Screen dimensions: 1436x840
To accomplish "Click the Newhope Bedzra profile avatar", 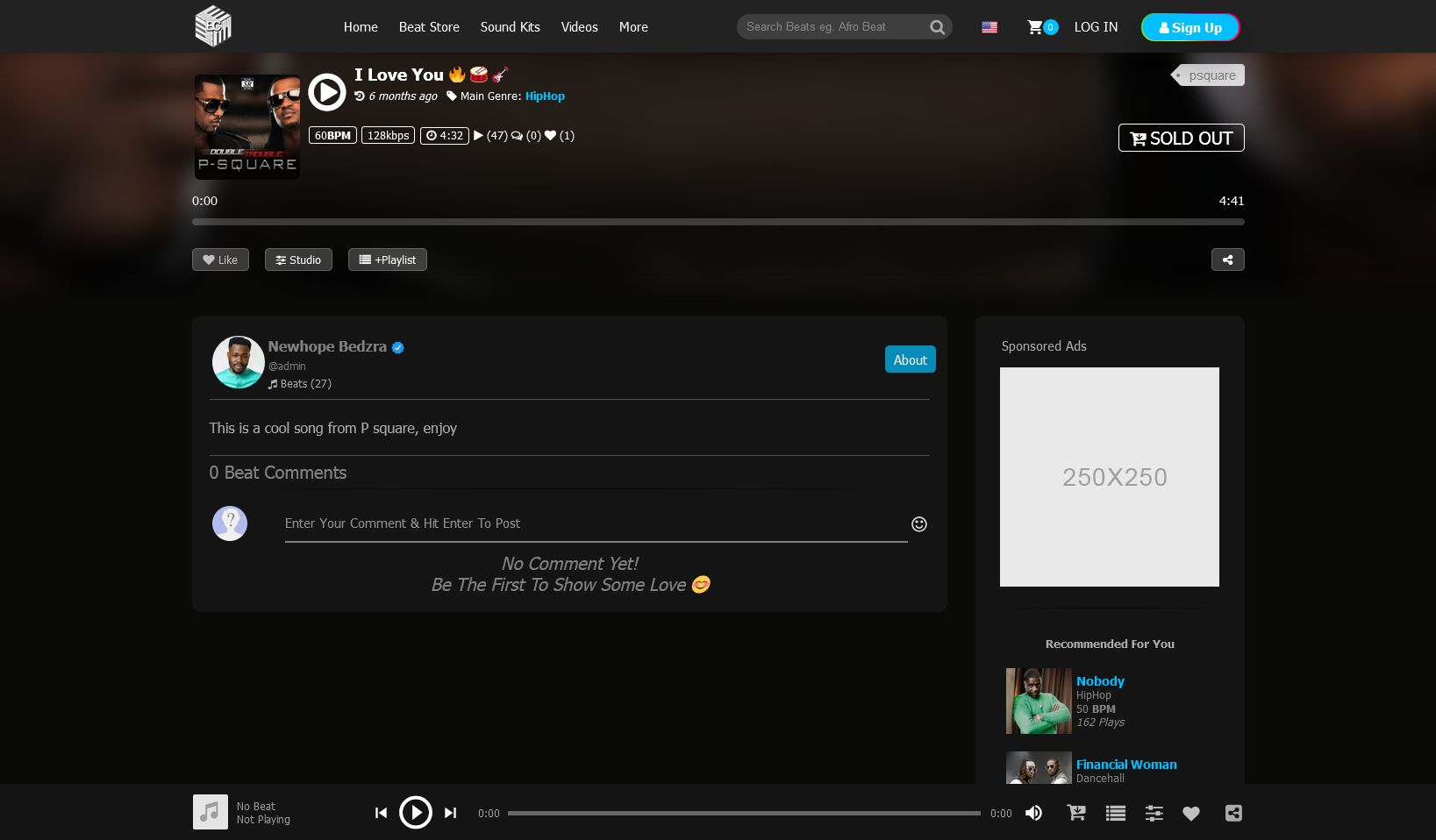I will click(x=238, y=362).
